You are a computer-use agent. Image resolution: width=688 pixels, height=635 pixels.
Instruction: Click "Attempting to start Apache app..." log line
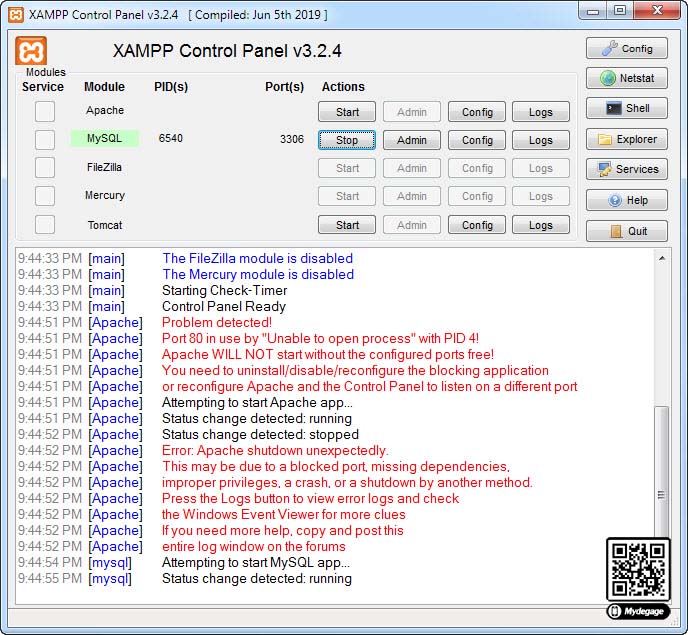(x=257, y=402)
